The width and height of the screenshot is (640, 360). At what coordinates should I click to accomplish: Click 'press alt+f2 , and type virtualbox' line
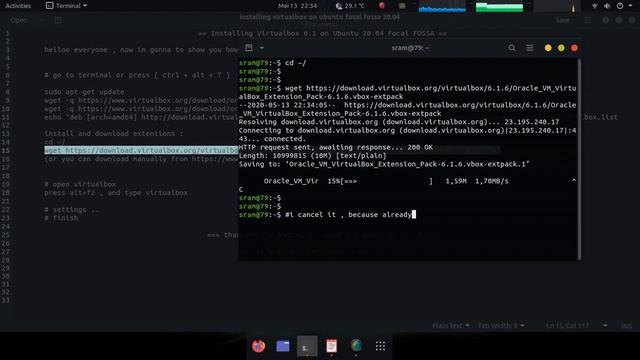point(116,193)
